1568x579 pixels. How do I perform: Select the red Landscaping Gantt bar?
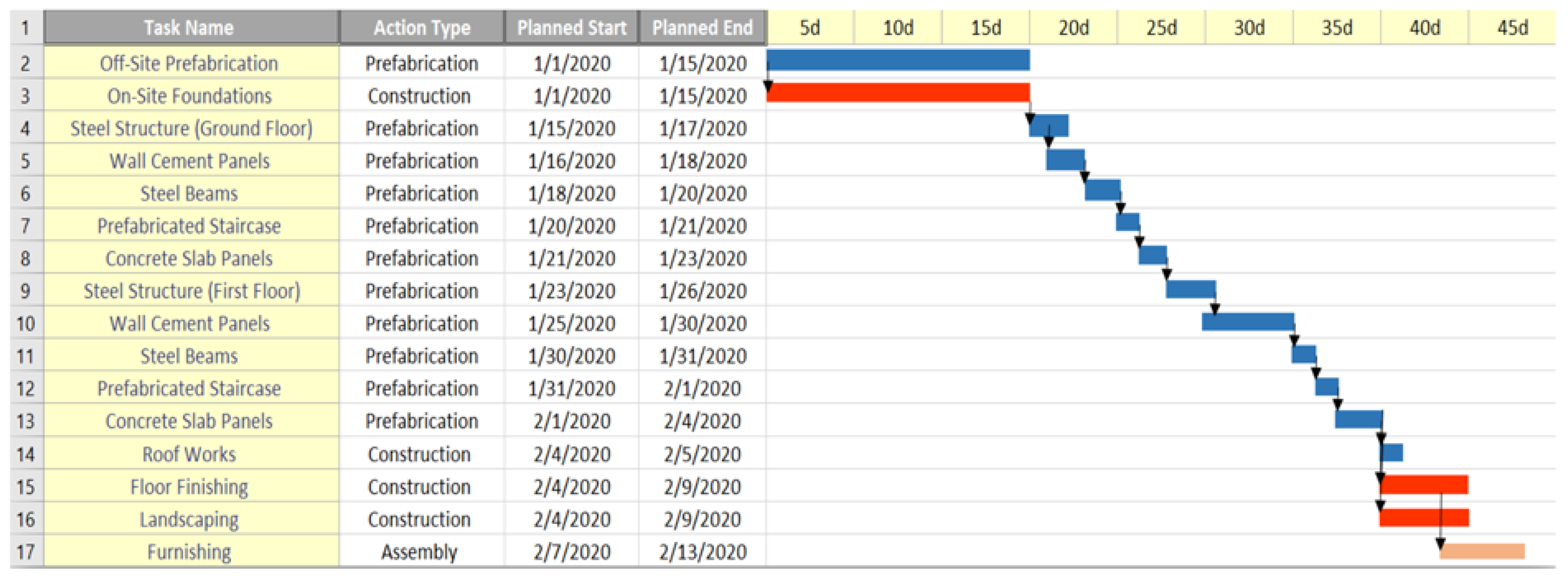[1424, 518]
